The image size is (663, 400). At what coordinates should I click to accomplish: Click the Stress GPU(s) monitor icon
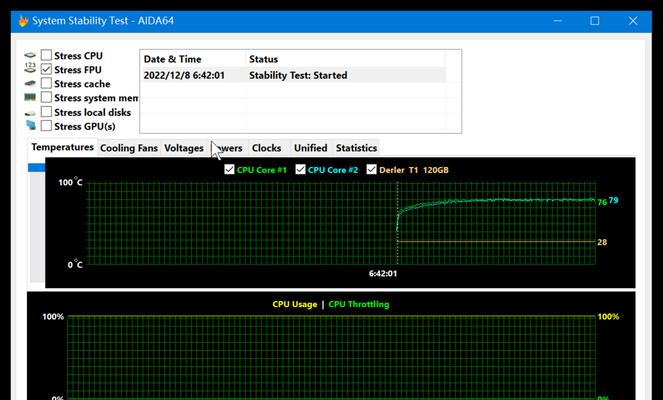(30, 125)
